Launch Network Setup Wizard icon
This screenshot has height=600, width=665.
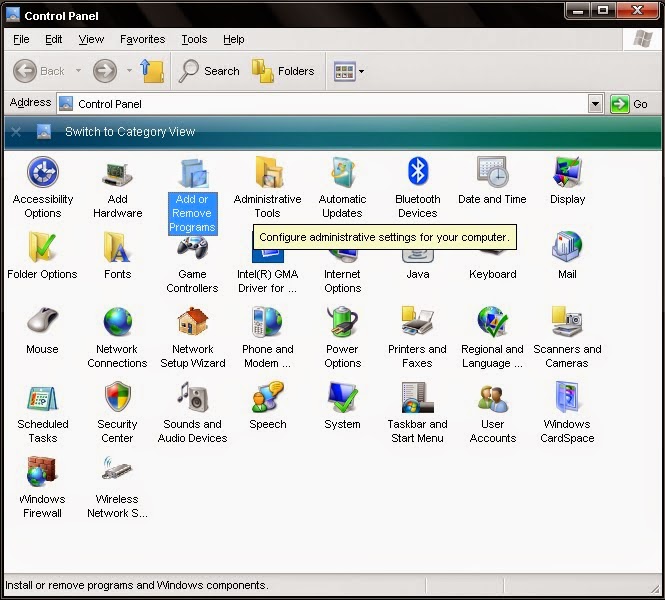click(x=193, y=322)
